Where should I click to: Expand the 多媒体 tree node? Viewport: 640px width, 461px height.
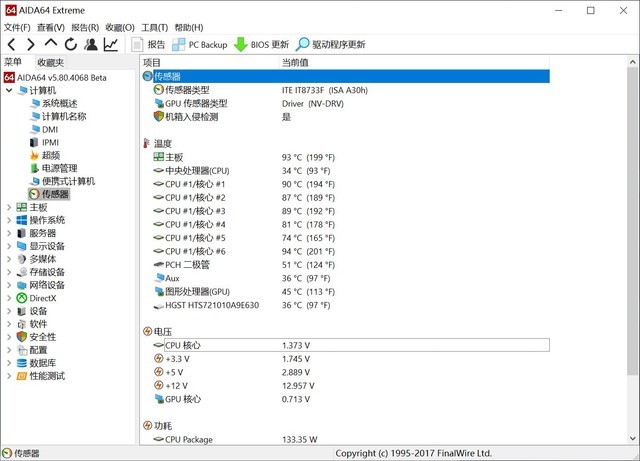pos(9,259)
